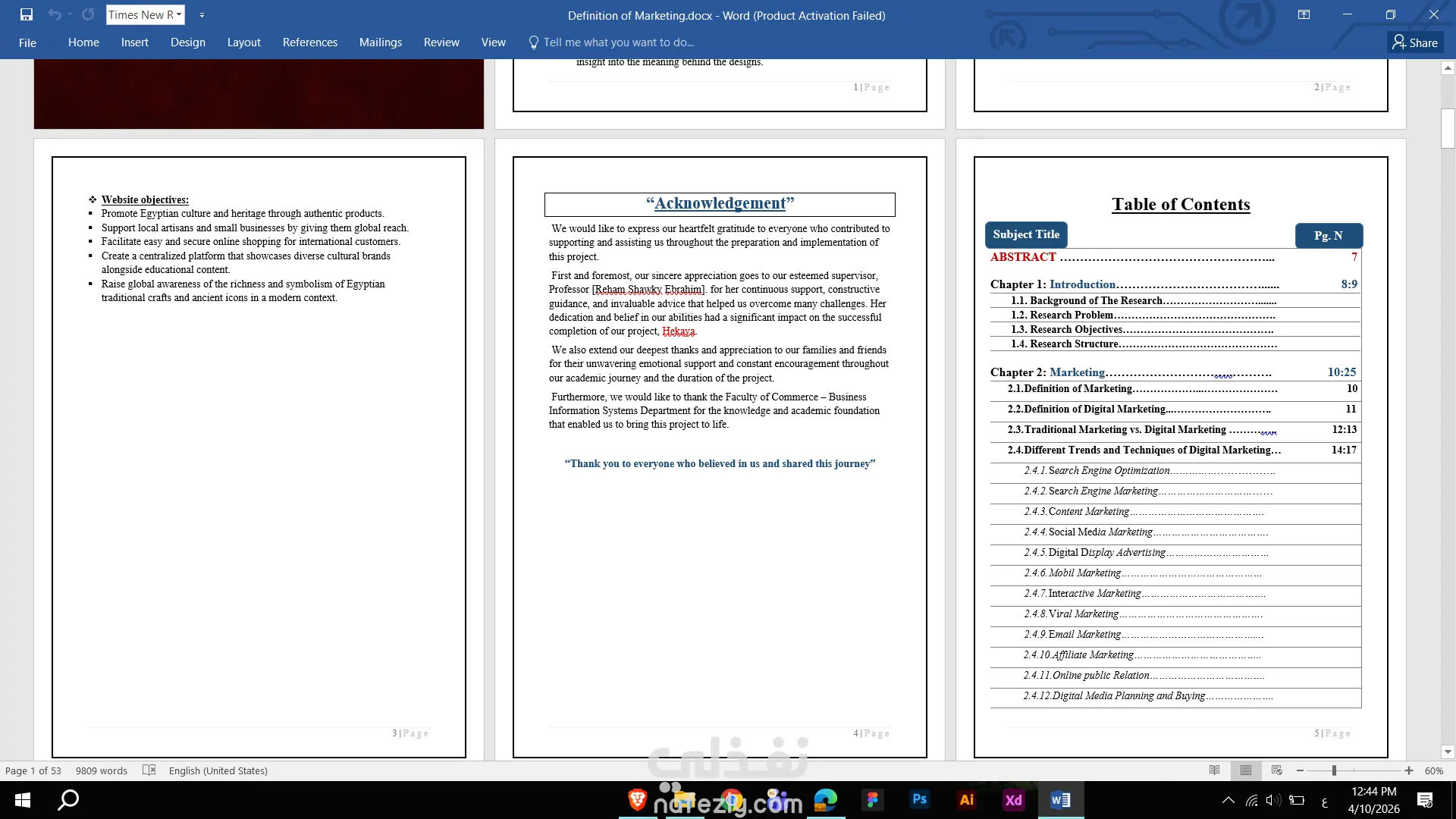Click the "Thank you to everyone" quote line

[x=720, y=463]
